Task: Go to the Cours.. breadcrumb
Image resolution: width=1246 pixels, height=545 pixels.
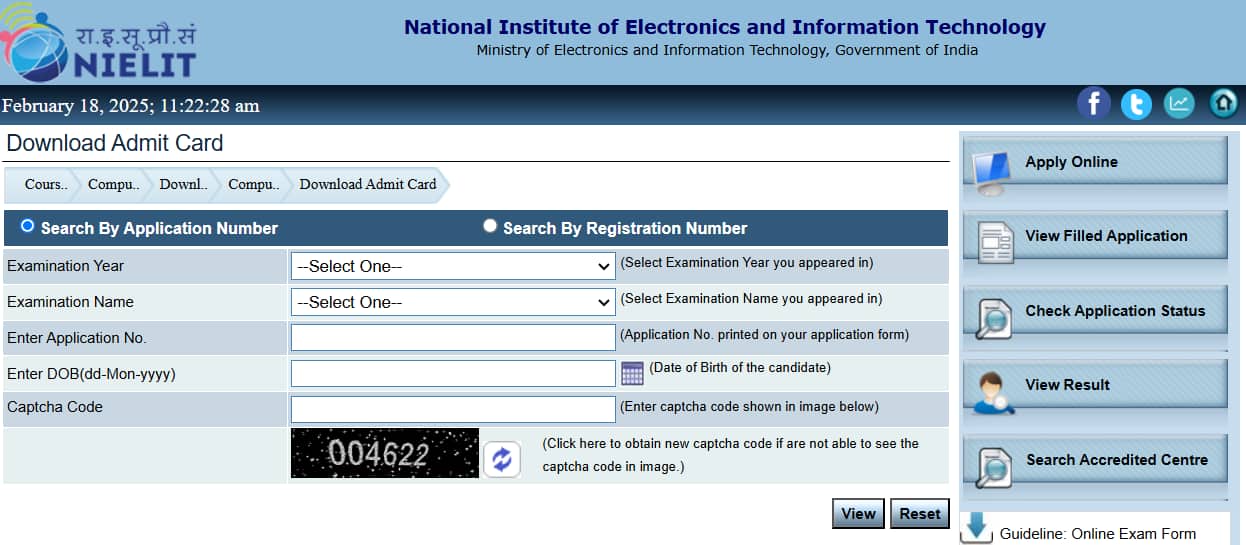Action: click(x=46, y=184)
